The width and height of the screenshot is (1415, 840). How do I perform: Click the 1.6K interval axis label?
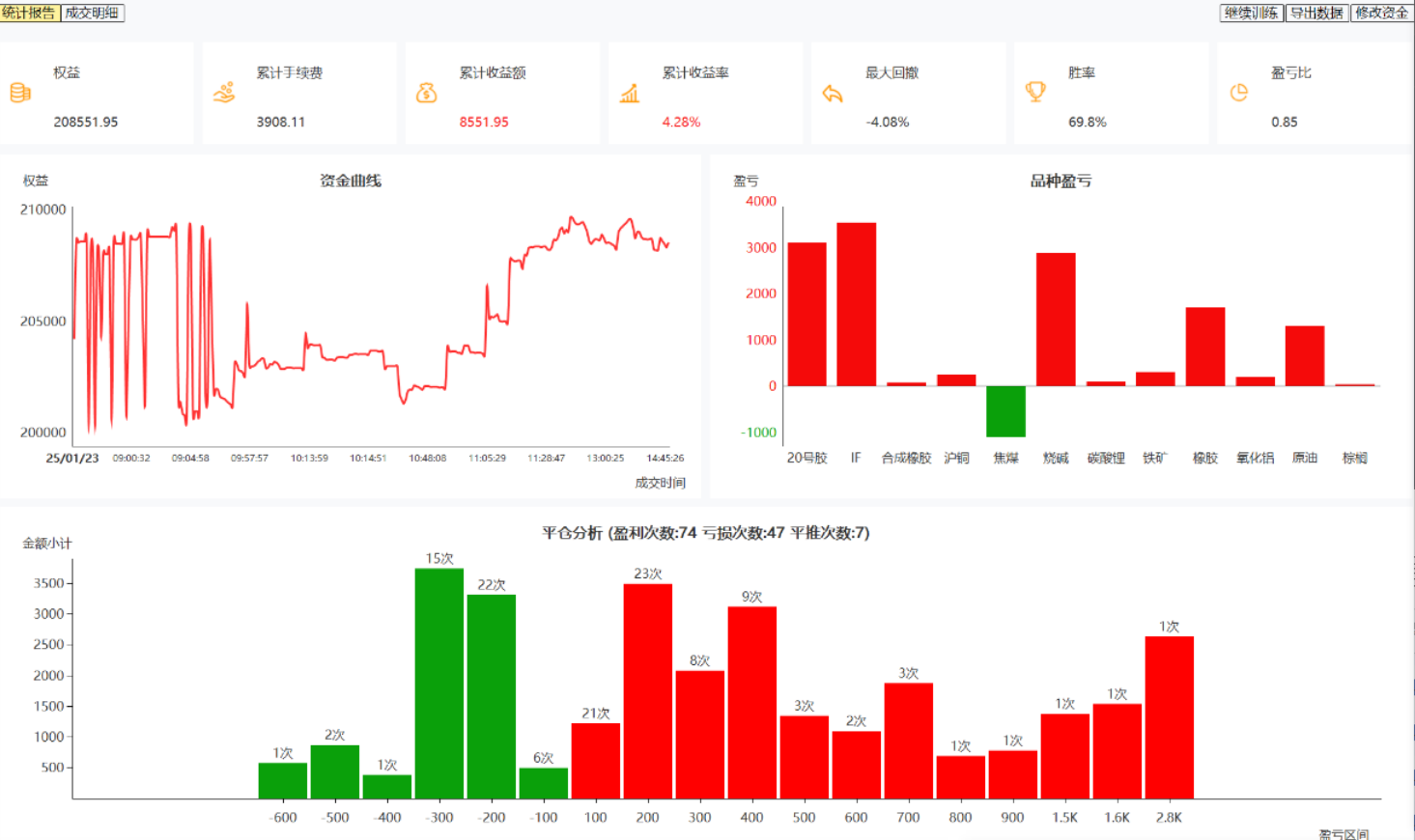[x=1118, y=817]
